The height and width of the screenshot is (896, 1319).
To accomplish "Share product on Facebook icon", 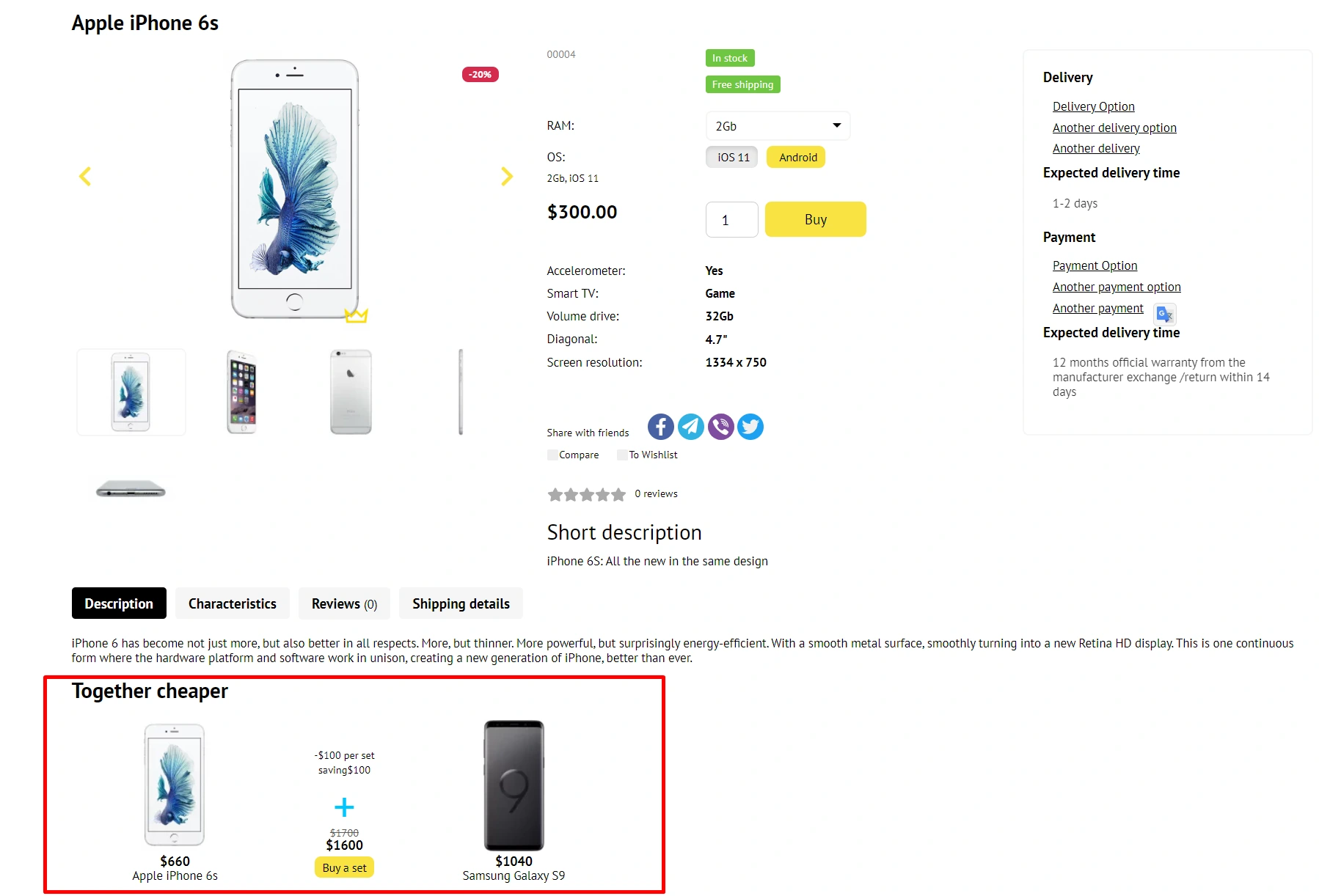I will [660, 427].
